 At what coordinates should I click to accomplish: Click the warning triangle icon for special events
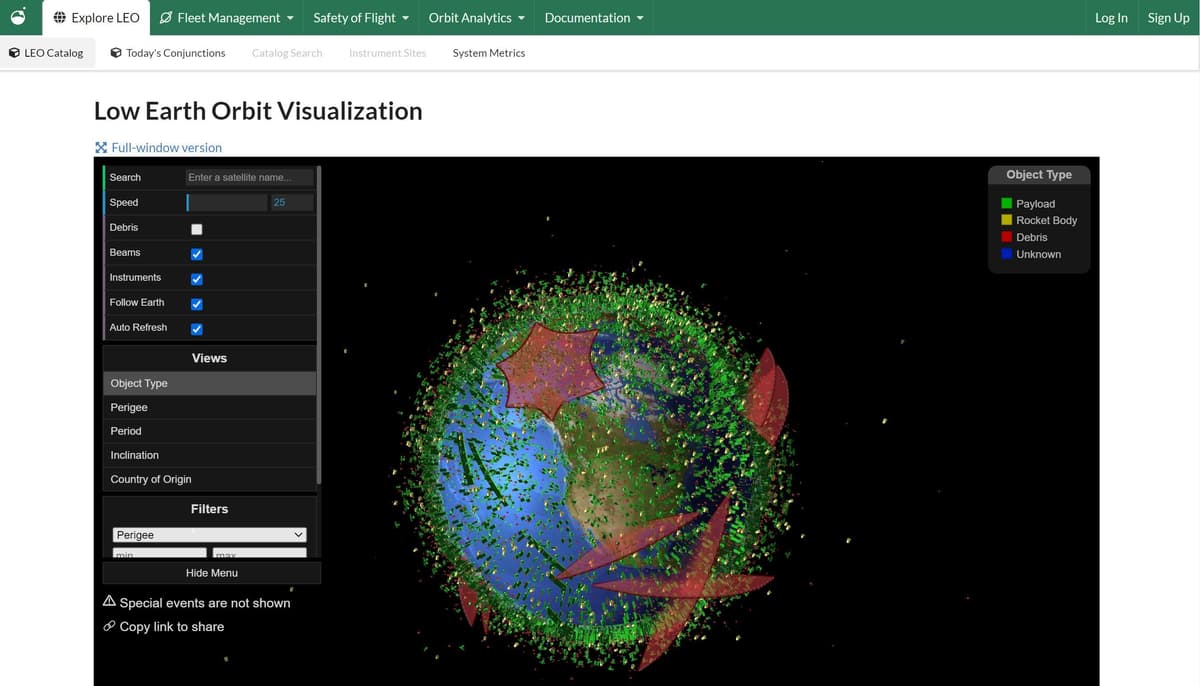(x=109, y=602)
